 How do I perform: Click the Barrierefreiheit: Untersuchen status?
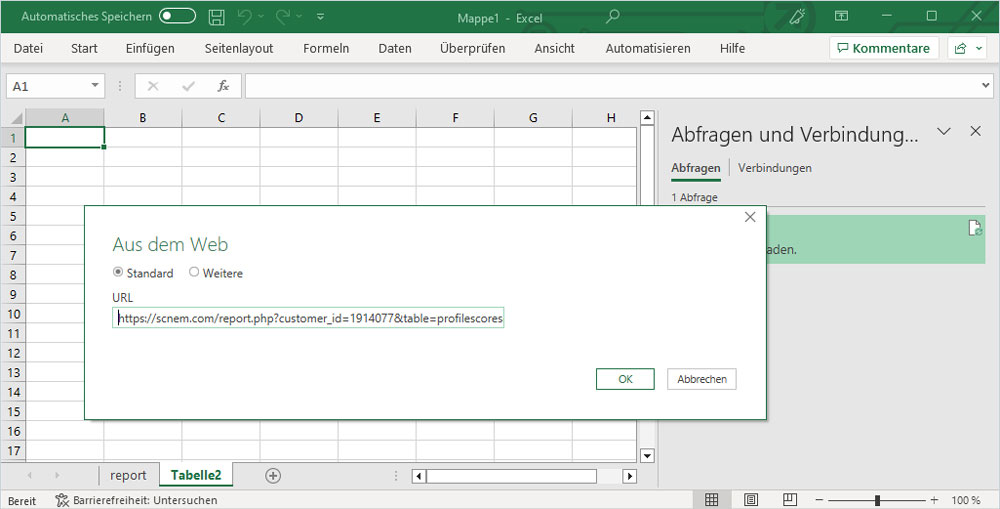136,500
